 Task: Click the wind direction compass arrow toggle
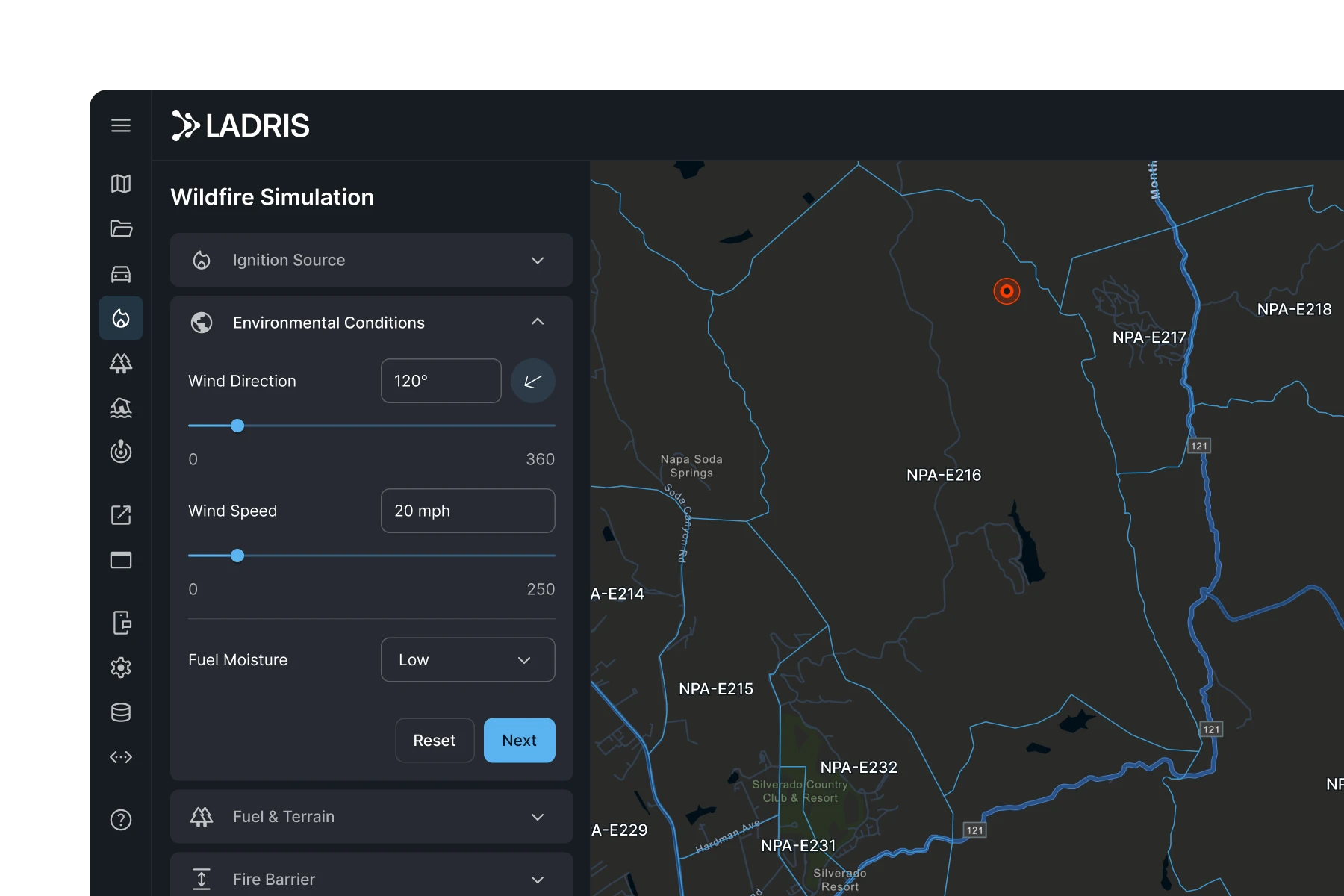coord(532,381)
